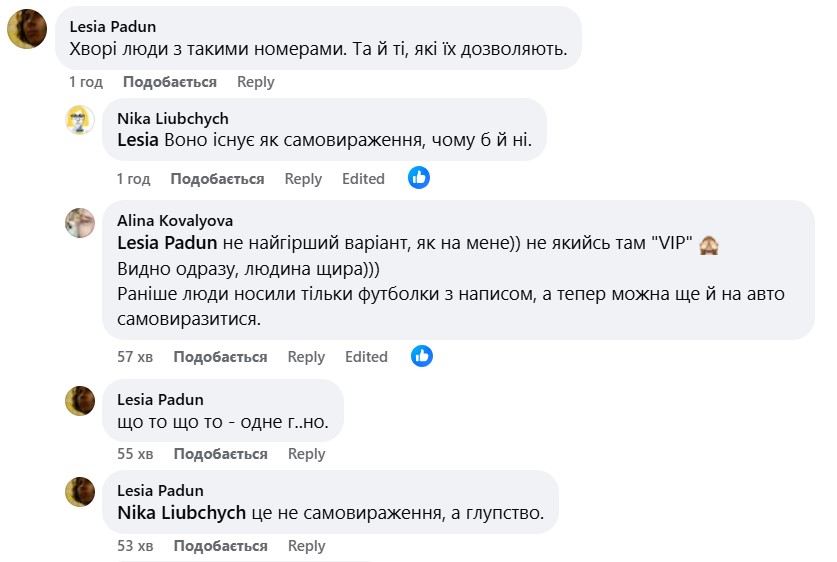
Task: Show edit history of Alina's comment
Action: point(366,357)
